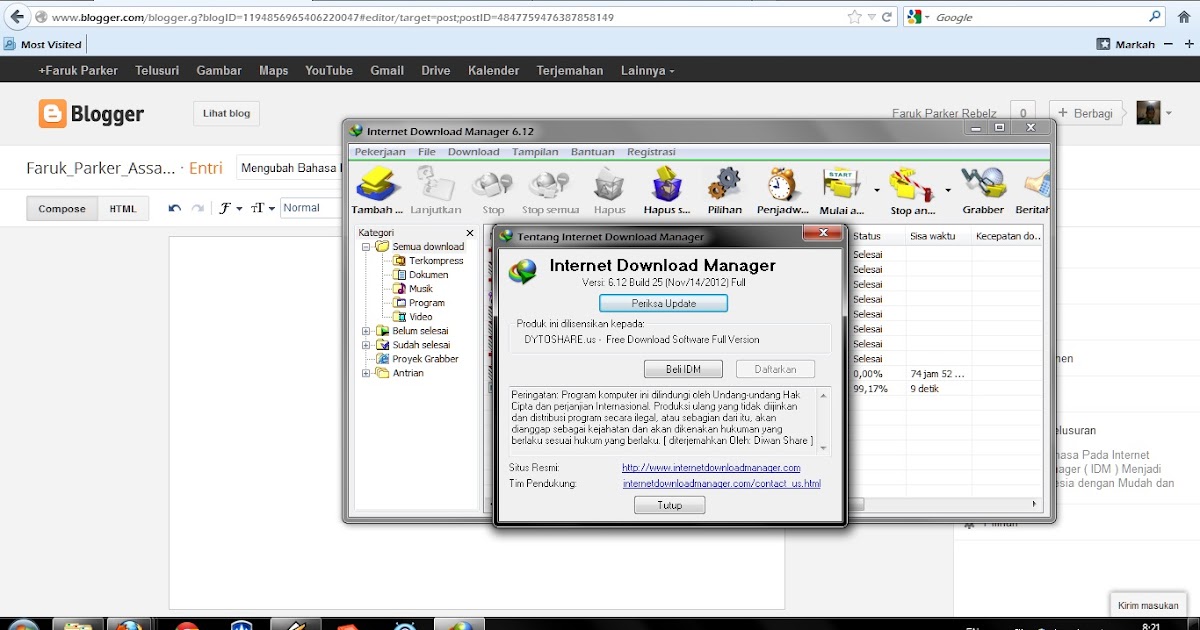The width and height of the screenshot is (1200, 630).
Task: Select the Program category icon
Action: tap(400, 303)
